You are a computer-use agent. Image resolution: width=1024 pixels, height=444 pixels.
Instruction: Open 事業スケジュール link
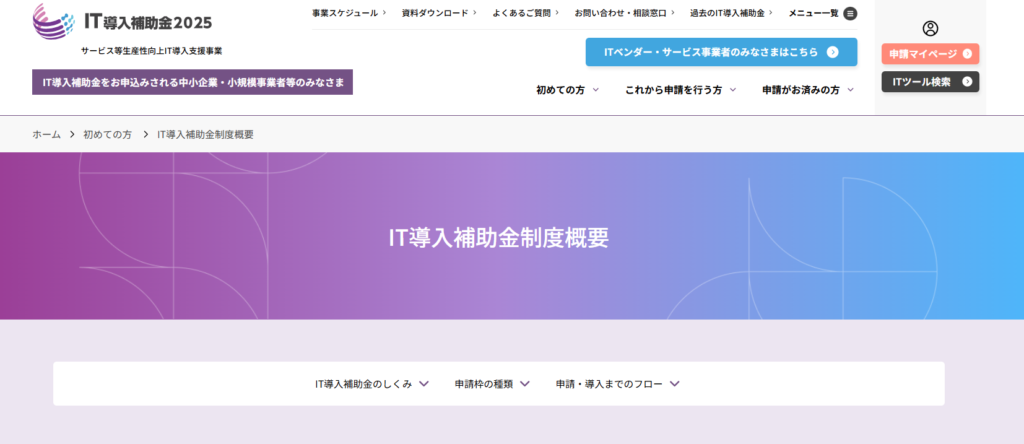(x=349, y=13)
